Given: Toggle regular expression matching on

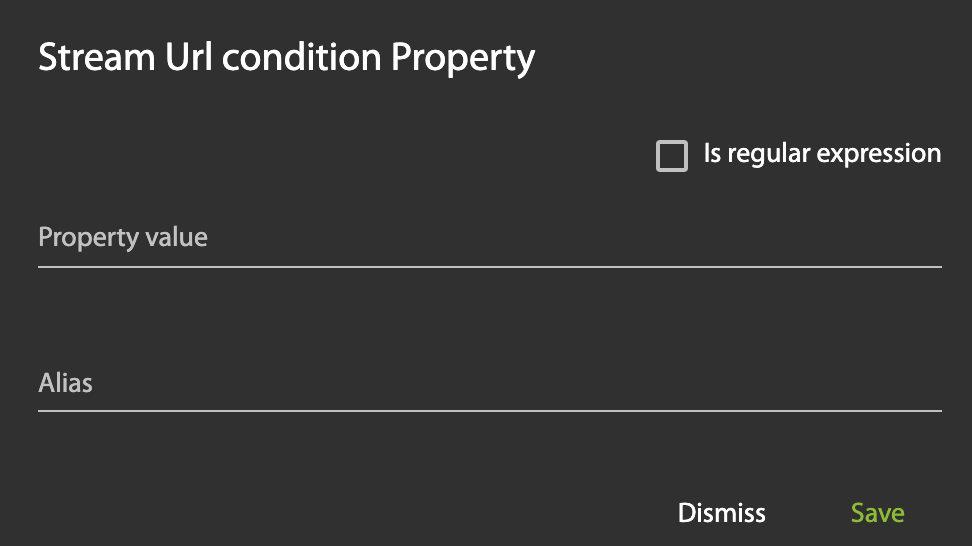Looking at the screenshot, I should coord(672,156).
